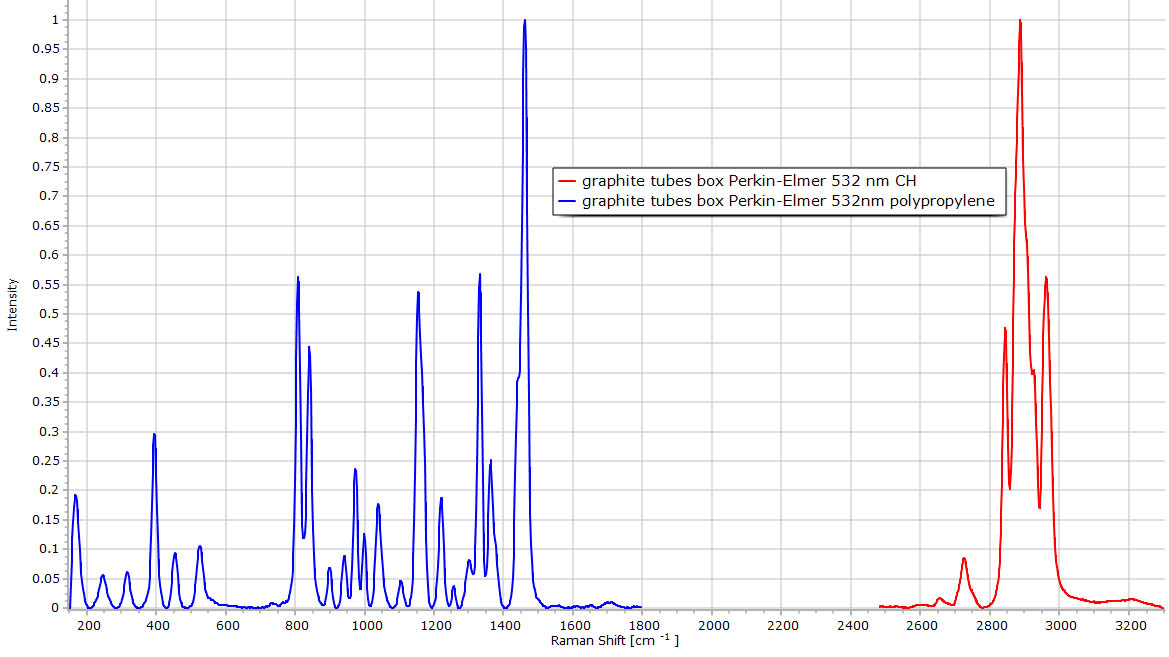Click the red legend line marker
1169x657 pixels.
[568, 181]
